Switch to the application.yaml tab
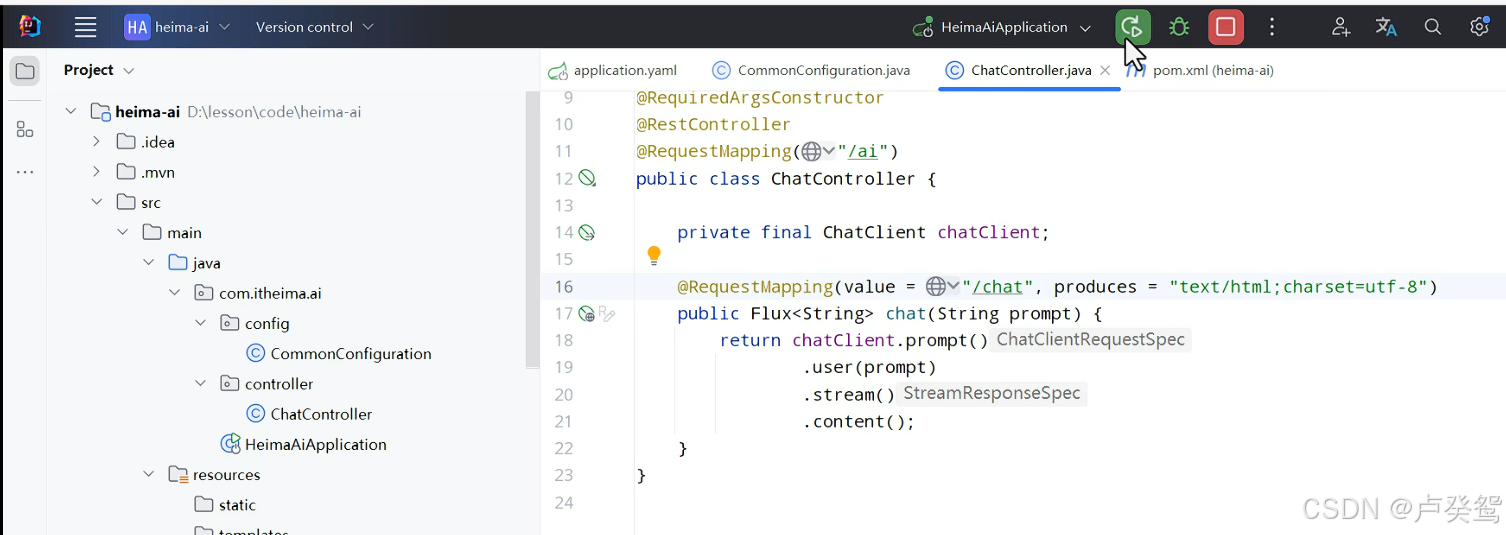Image resolution: width=1506 pixels, height=535 pixels. pyautogui.click(x=613, y=70)
